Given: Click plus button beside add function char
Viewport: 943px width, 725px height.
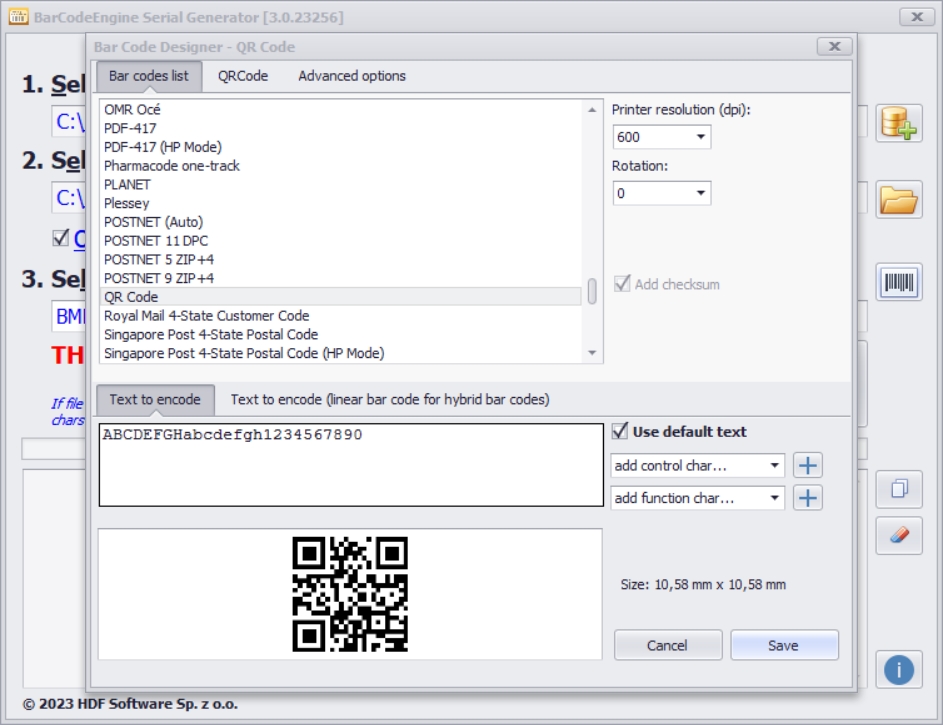Looking at the screenshot, I should (808, 498).
